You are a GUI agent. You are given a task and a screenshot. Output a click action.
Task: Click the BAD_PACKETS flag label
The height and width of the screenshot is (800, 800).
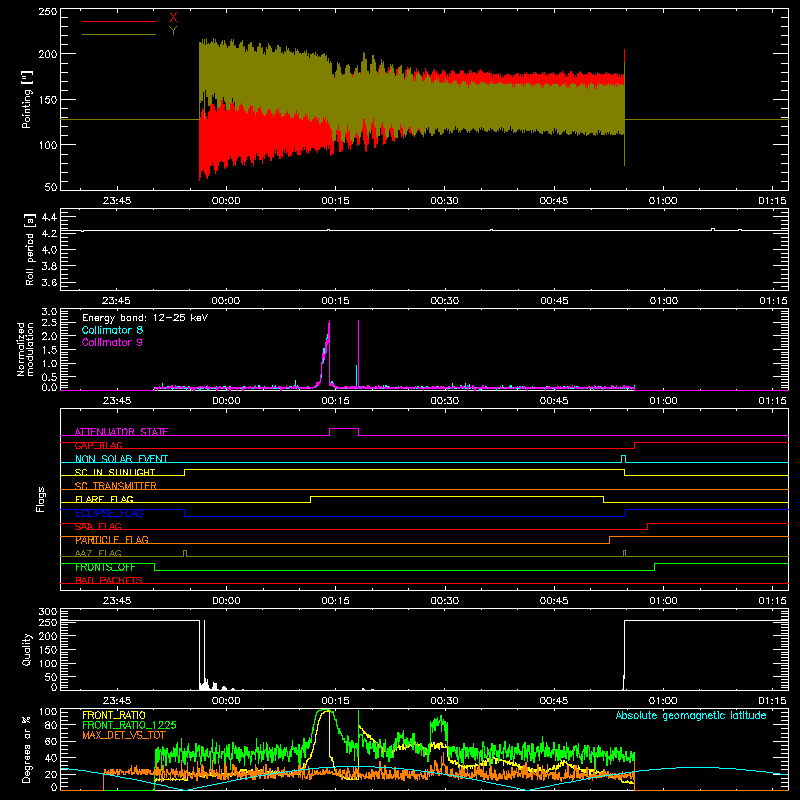[109, 581]
